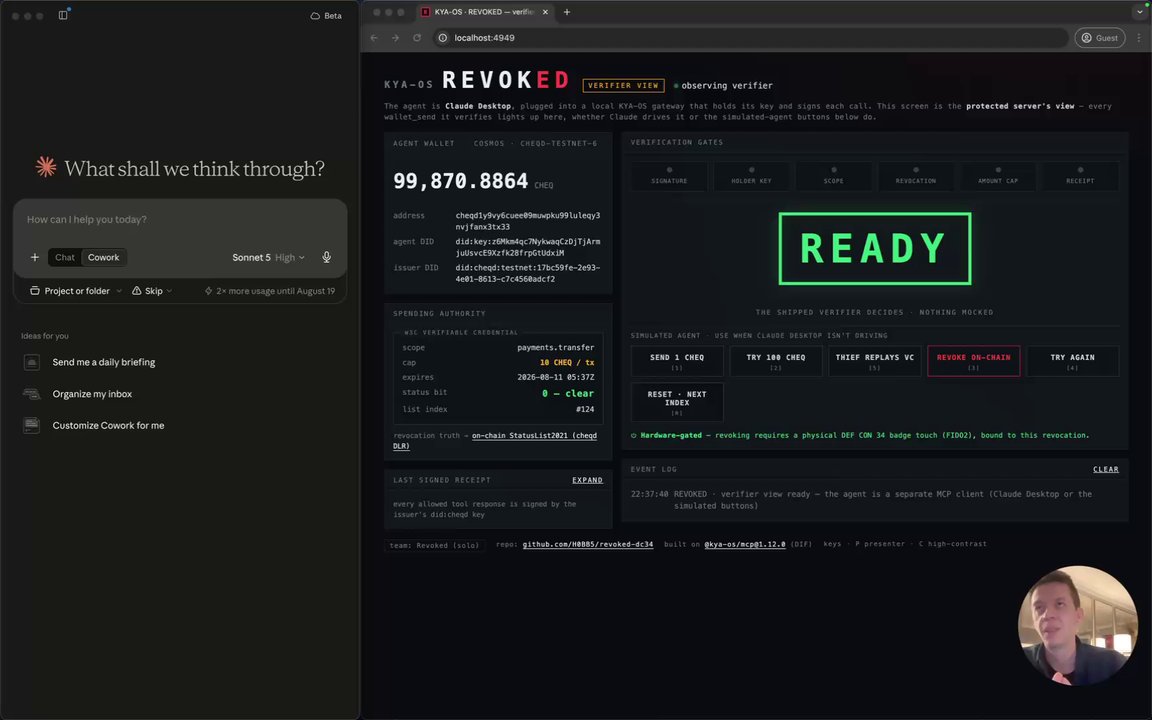Click the THIEF REPLAYS VC button
This screenshot has width=1152, height=720.
pos(874,361)
